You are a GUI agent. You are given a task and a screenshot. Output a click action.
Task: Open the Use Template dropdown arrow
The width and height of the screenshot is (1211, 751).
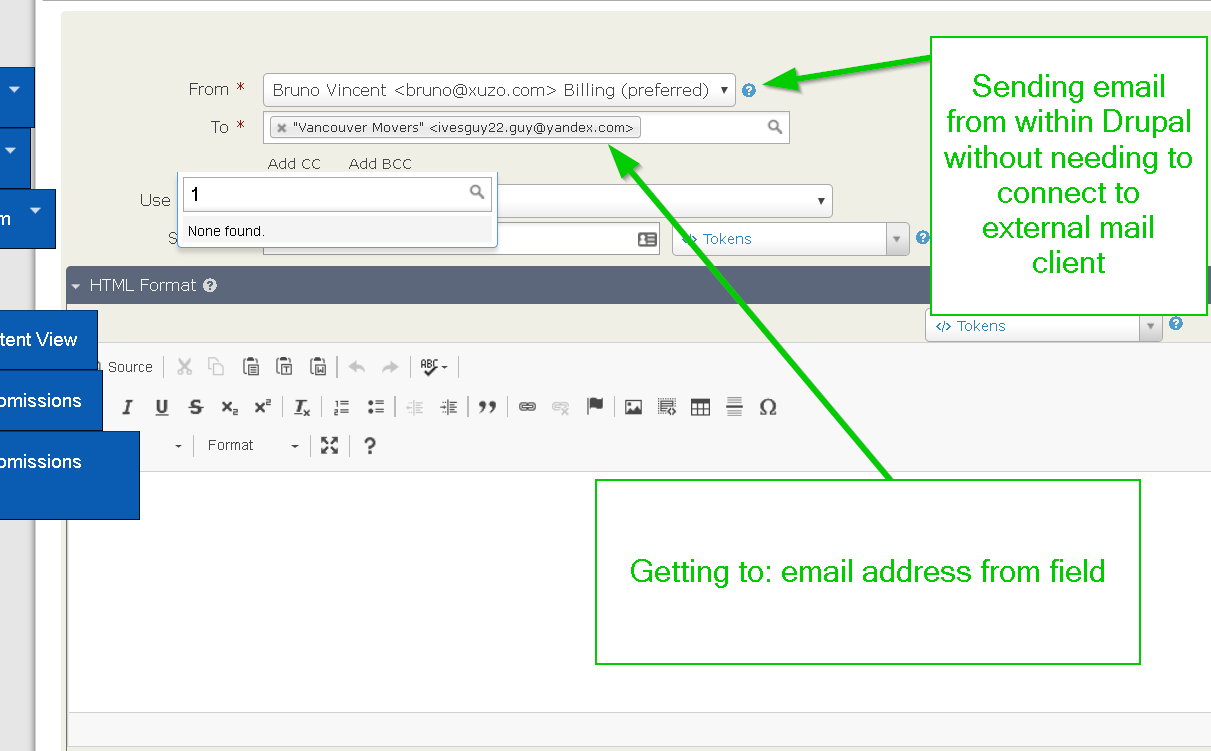click(822, 201)
